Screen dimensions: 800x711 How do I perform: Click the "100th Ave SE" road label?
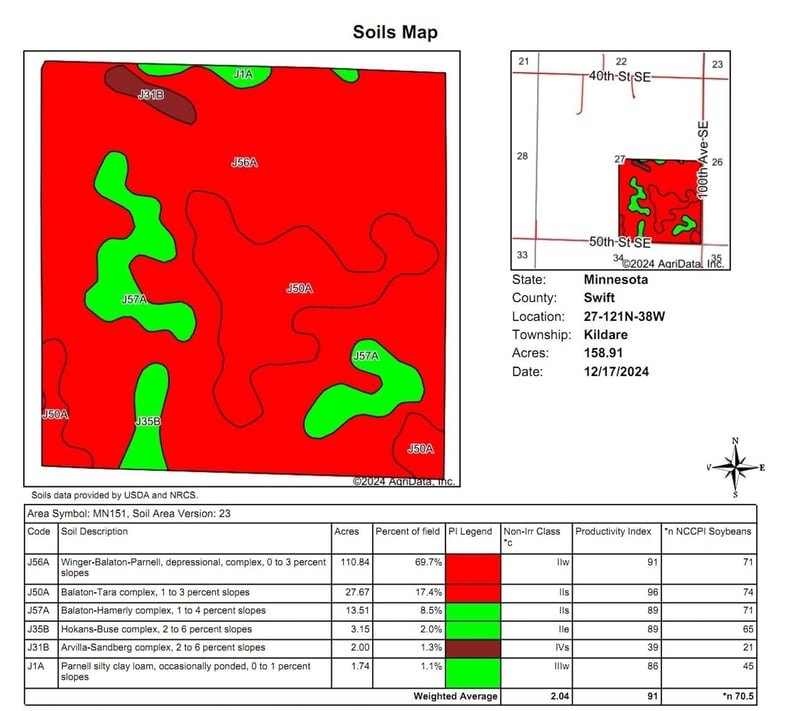pos(703,160)
